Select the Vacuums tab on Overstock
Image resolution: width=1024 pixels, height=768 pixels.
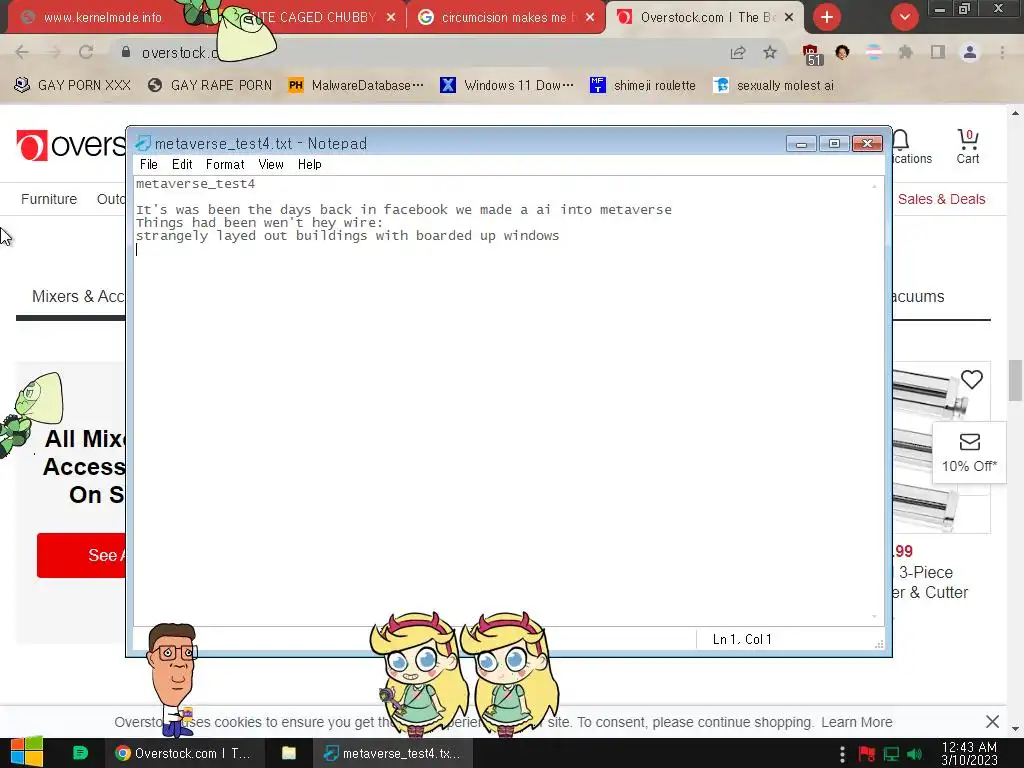point(918,296)
